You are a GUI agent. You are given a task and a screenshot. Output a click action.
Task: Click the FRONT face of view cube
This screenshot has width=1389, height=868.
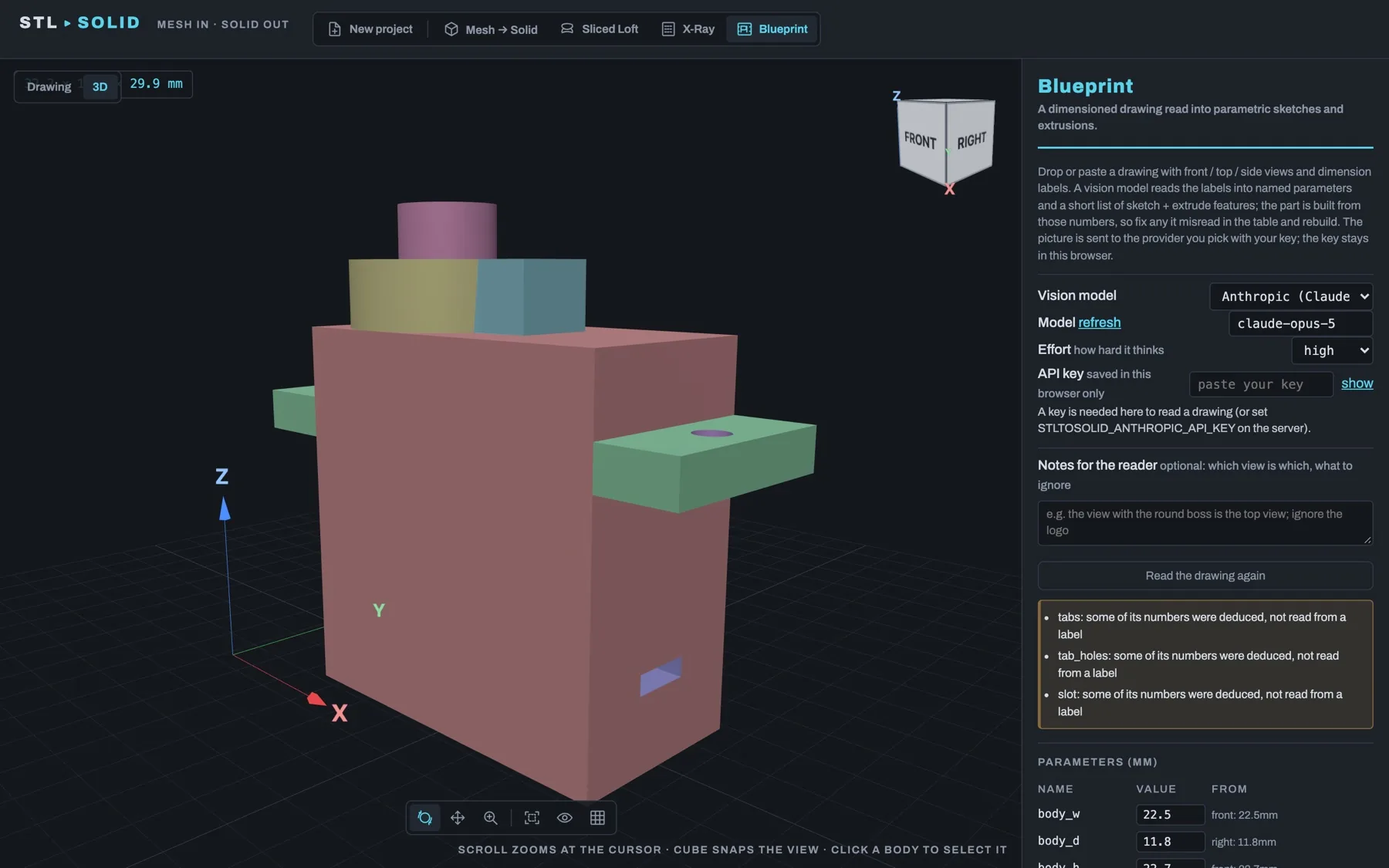click(921, 140)
